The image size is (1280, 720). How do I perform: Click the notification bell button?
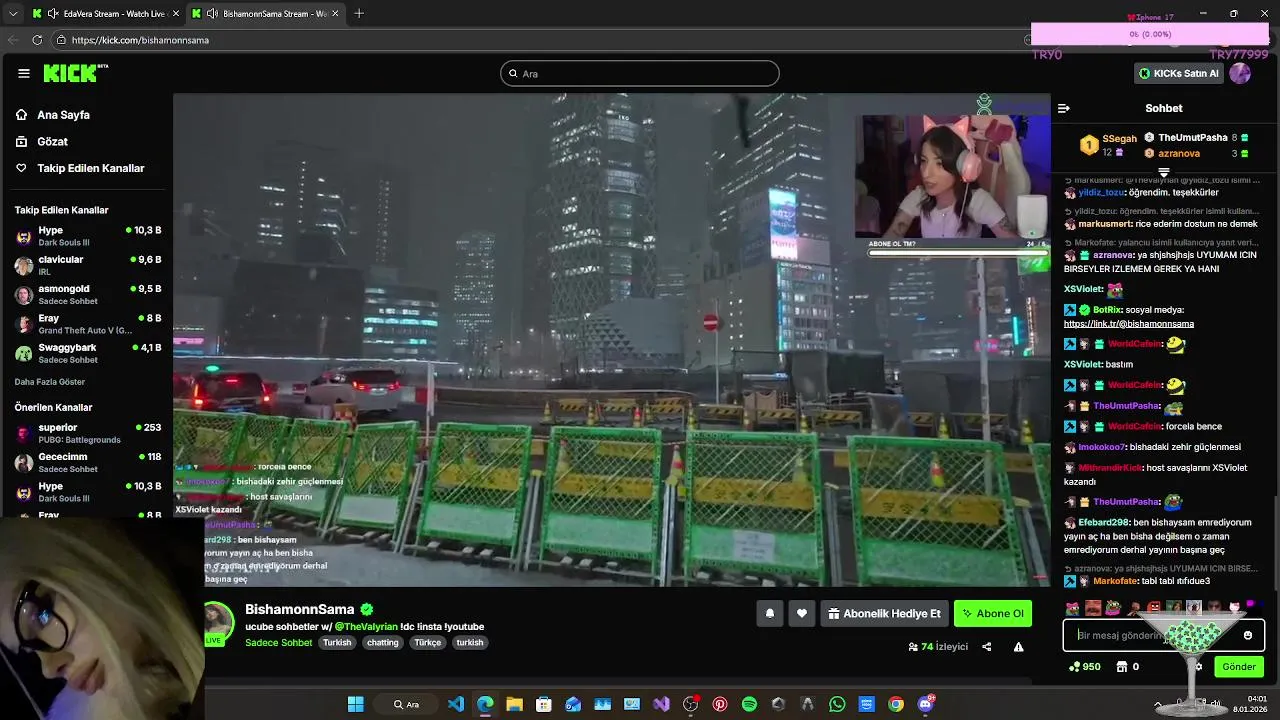click(x=770, y=614)
